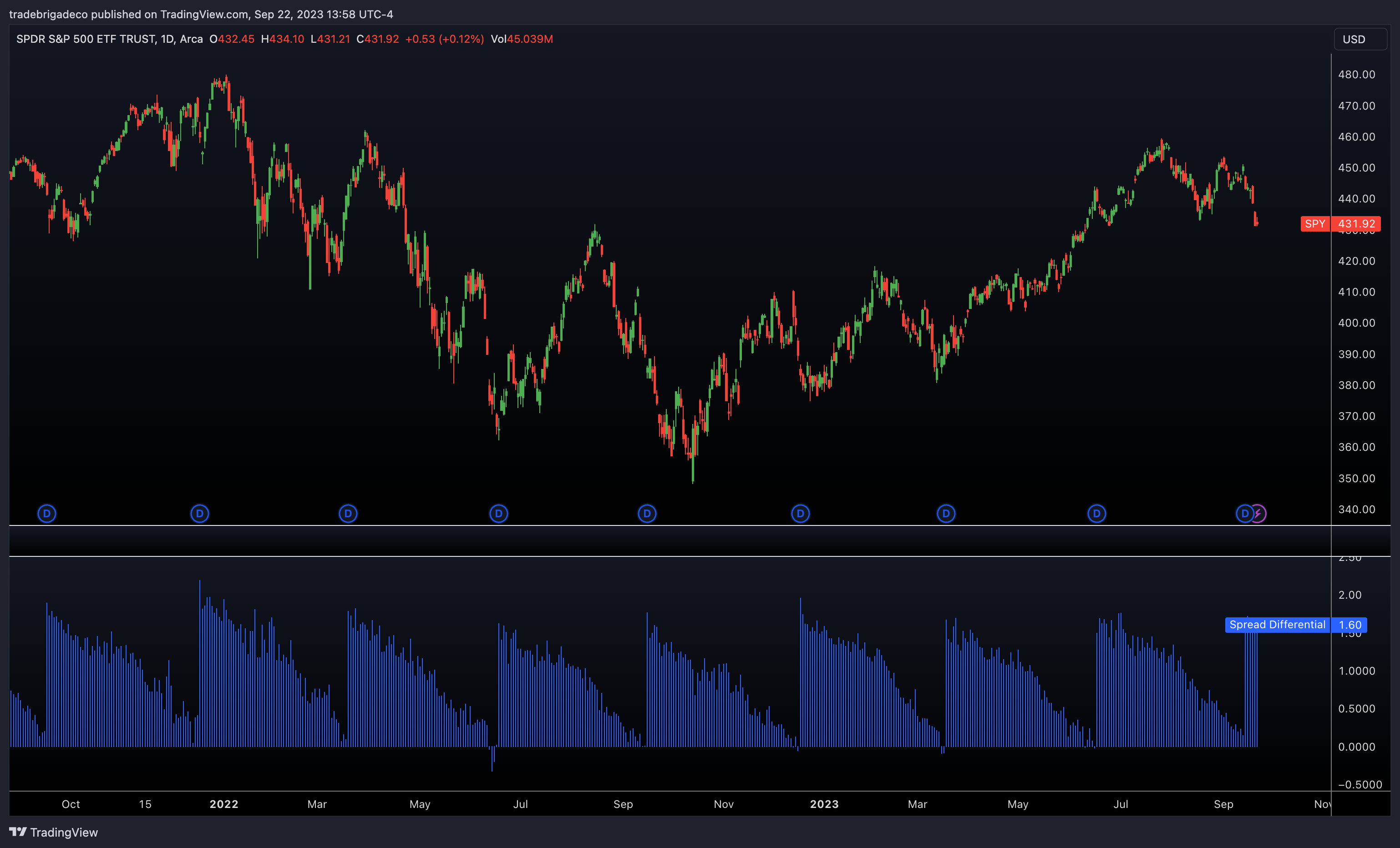
Task: Click the Vol 45.039M value
Action: pyautogui.click(x=522, y=39)
